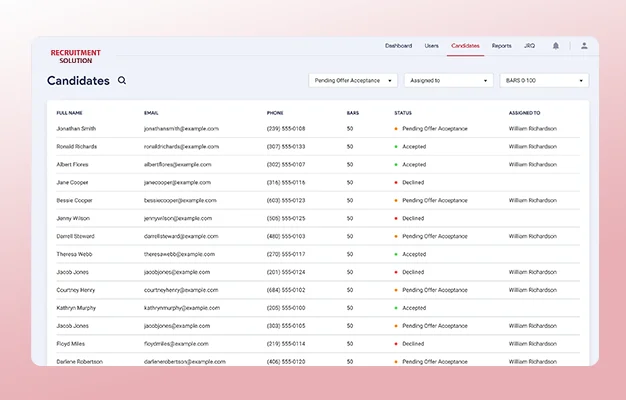Viewport: 626px width, 400px height.
Task: Click email floydmiles@example.com
Action: (x=176, y=344)
